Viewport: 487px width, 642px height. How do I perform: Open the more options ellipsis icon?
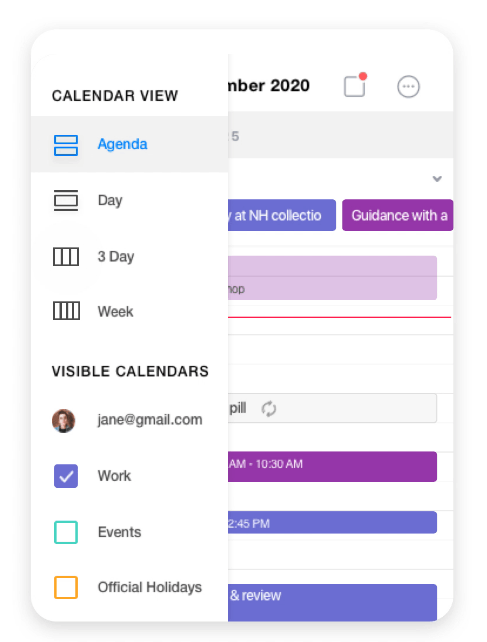[x=408, y=87]
